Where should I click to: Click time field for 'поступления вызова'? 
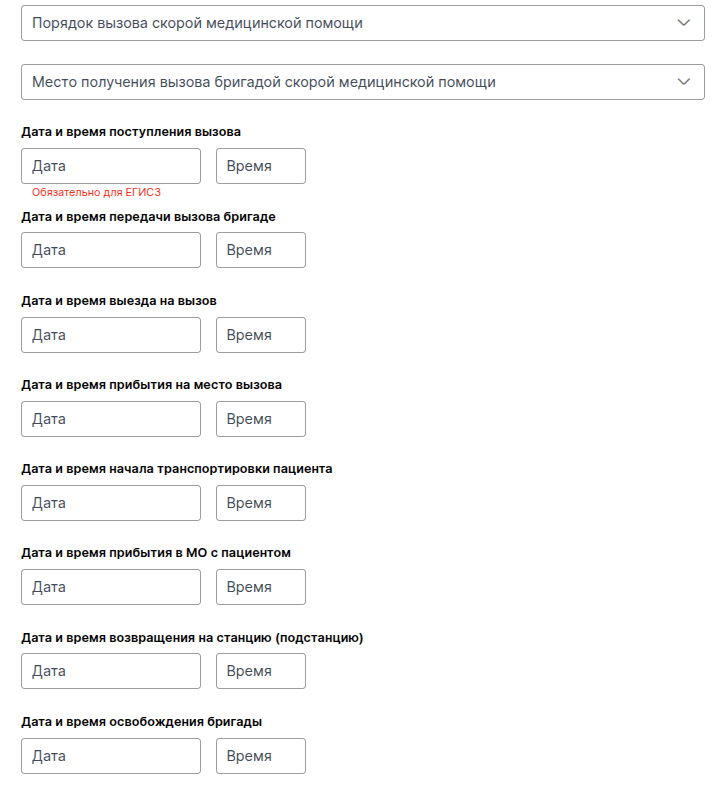[x=260, y=166]
